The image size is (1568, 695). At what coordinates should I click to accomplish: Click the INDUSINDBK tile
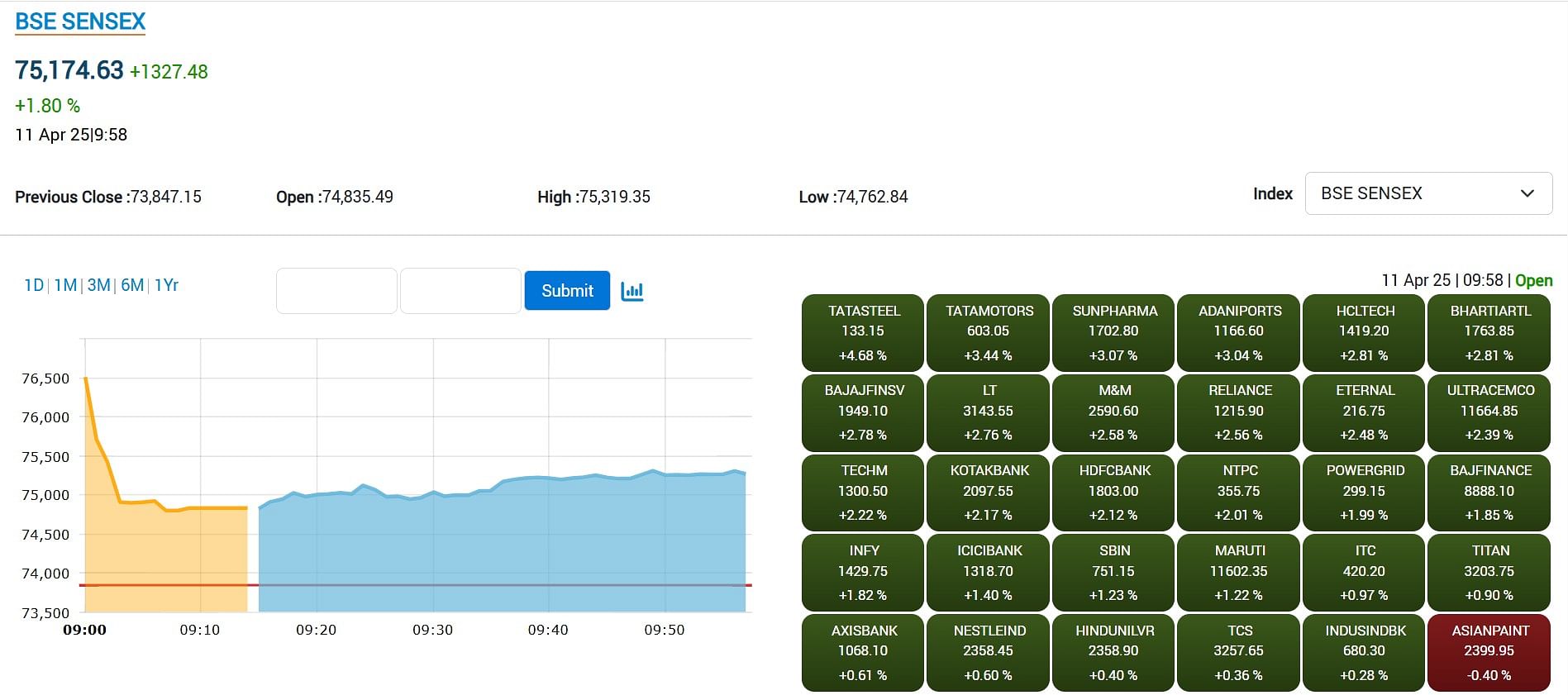pos(1365,653)
